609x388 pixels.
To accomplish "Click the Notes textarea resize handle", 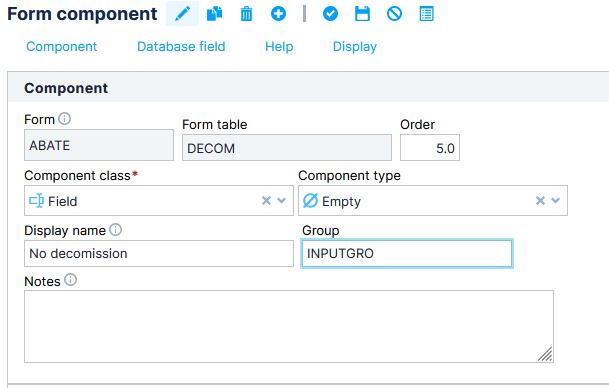I will coord(545,354).
